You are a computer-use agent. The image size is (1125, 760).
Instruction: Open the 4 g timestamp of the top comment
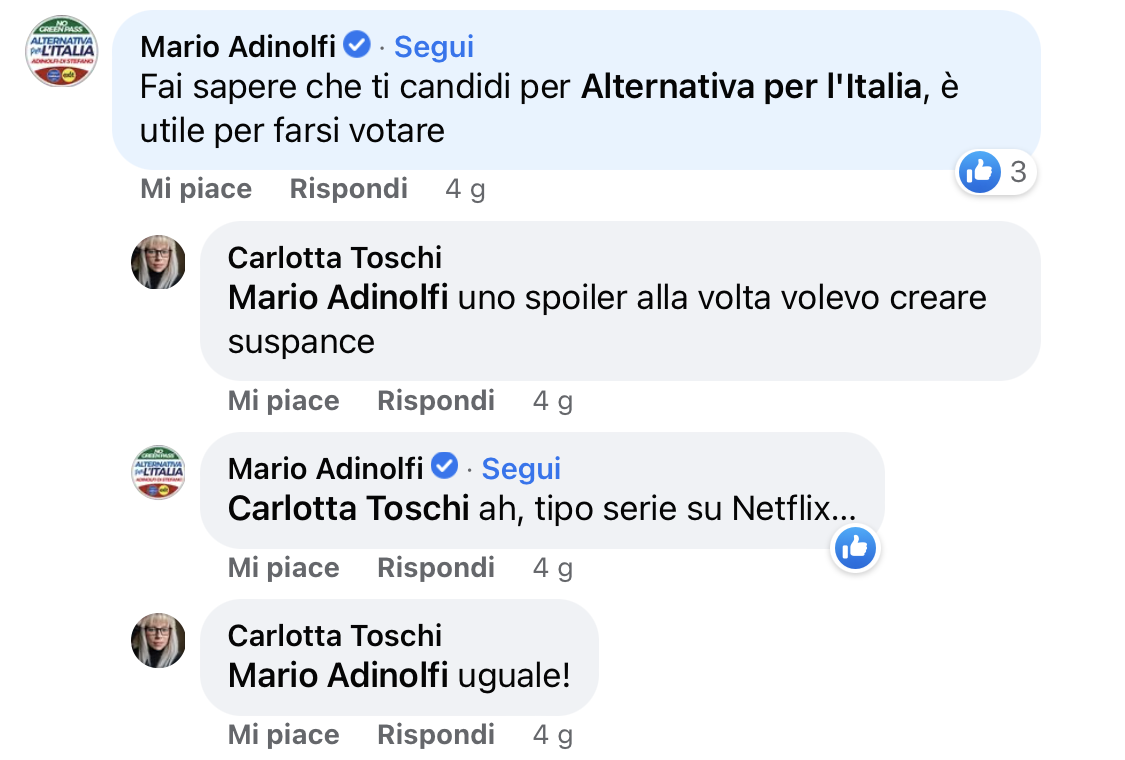point(465,189)
